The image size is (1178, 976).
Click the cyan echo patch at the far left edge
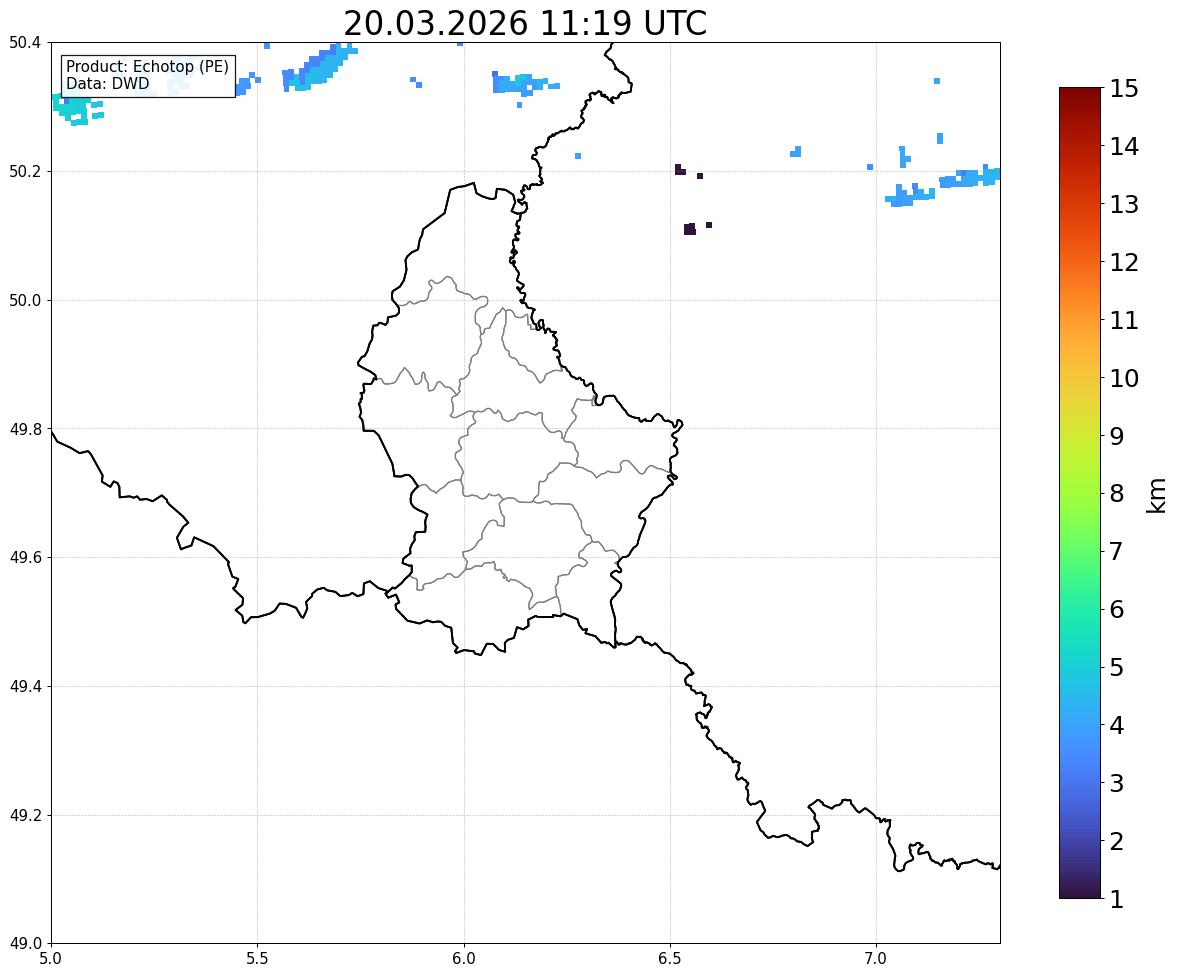click(x=75, y=109)
